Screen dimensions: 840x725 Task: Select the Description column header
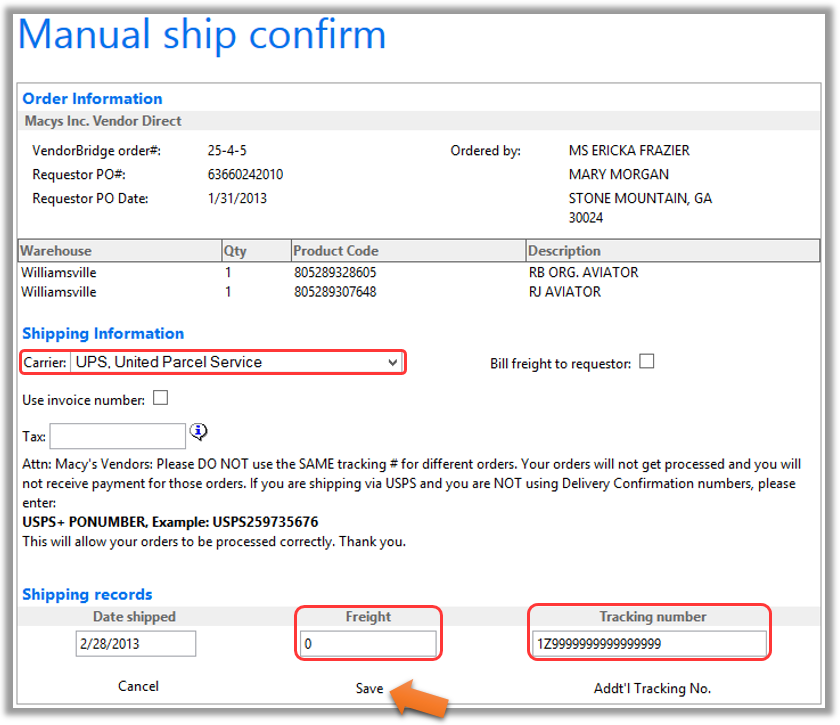tap(673, 251)
